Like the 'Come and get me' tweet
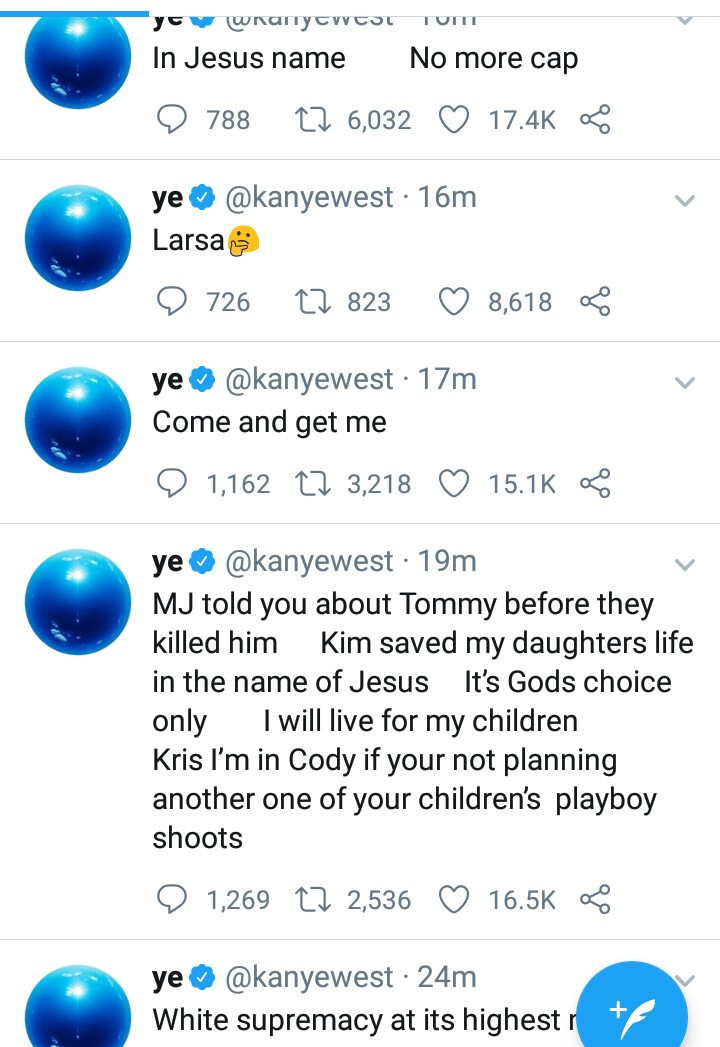 tap(455, 484)
